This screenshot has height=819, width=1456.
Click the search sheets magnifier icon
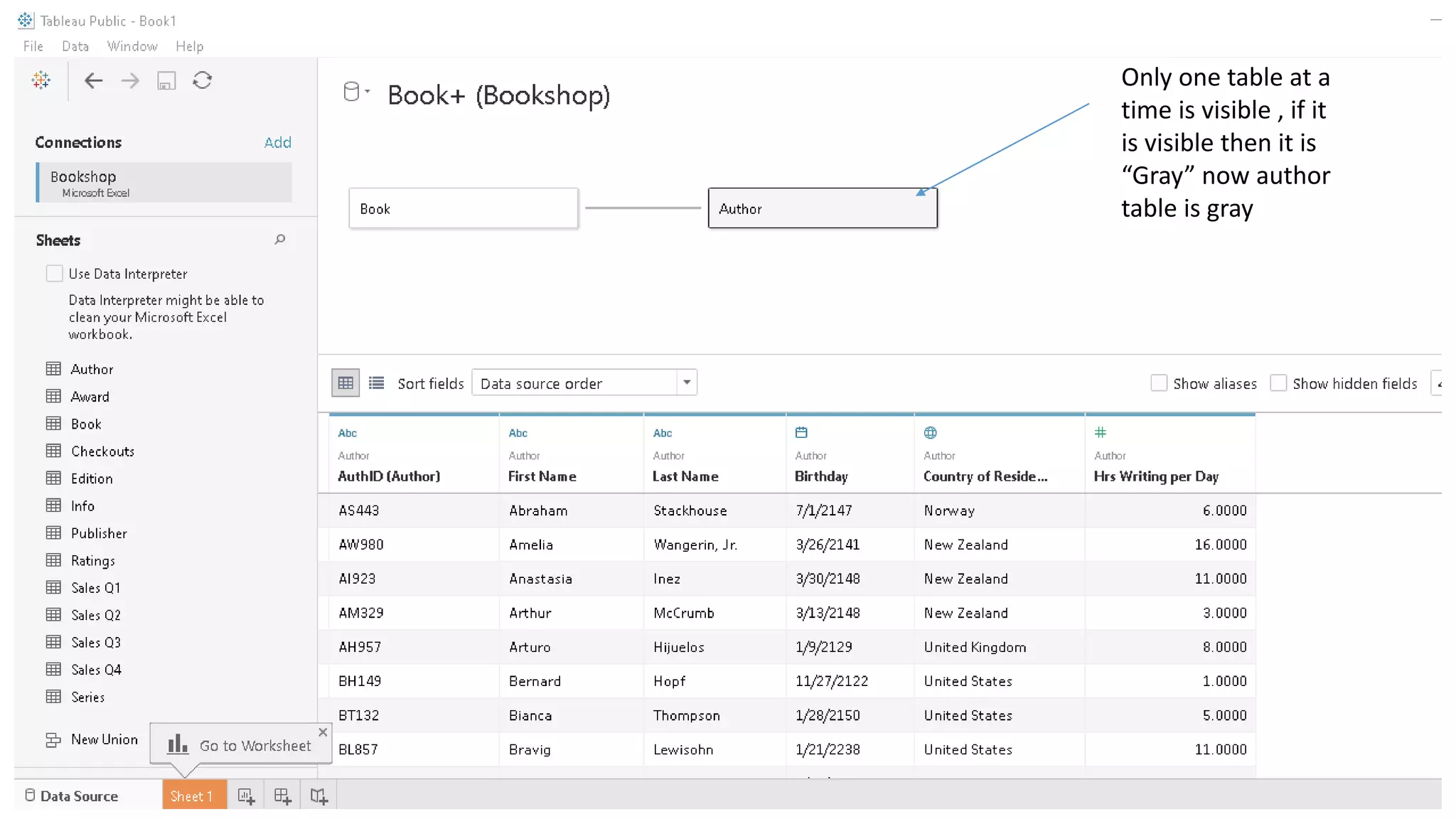point(280,240)
